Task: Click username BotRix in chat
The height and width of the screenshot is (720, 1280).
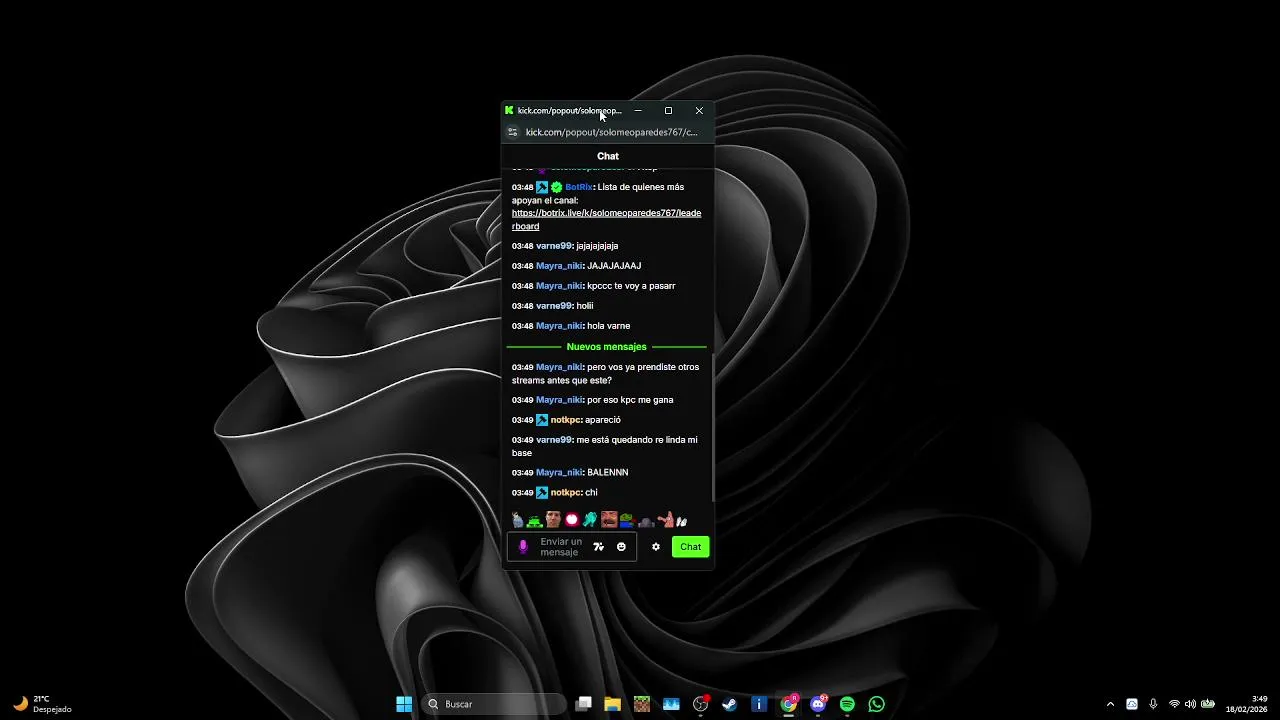Action: pos(579,187)
